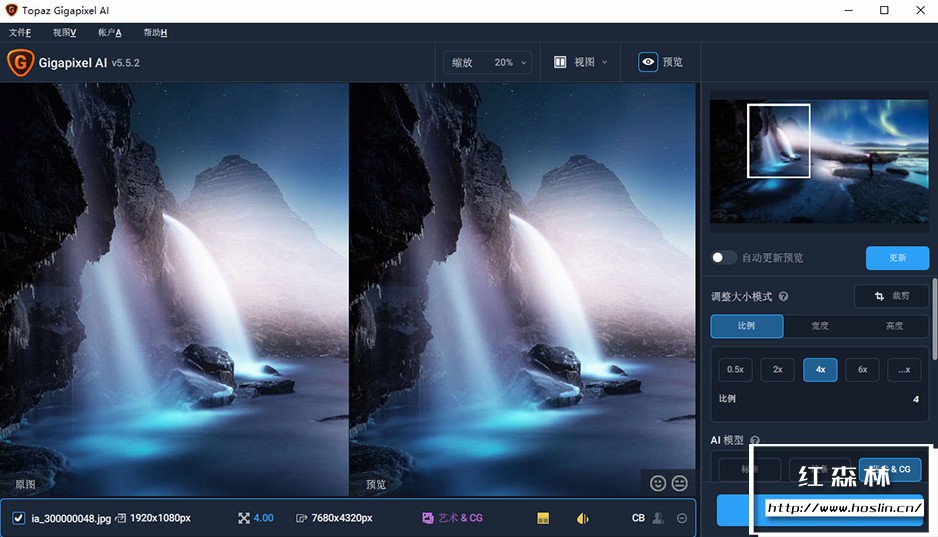Click the navigator thumbnail image
Screen dimensions: 938x537
tap(819, 161)
